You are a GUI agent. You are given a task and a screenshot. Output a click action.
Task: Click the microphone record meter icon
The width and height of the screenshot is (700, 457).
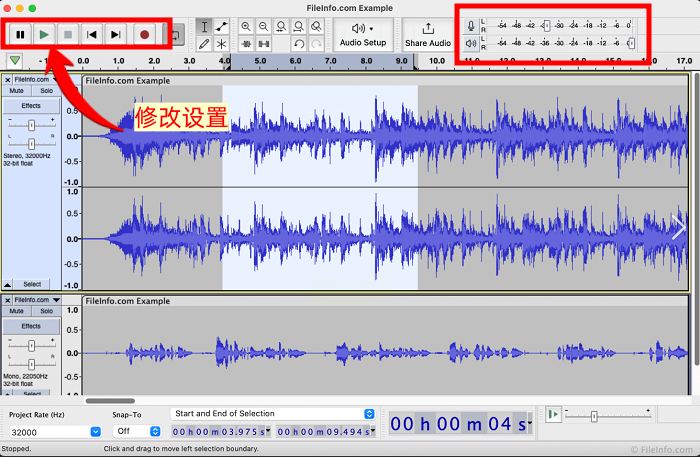471,25
